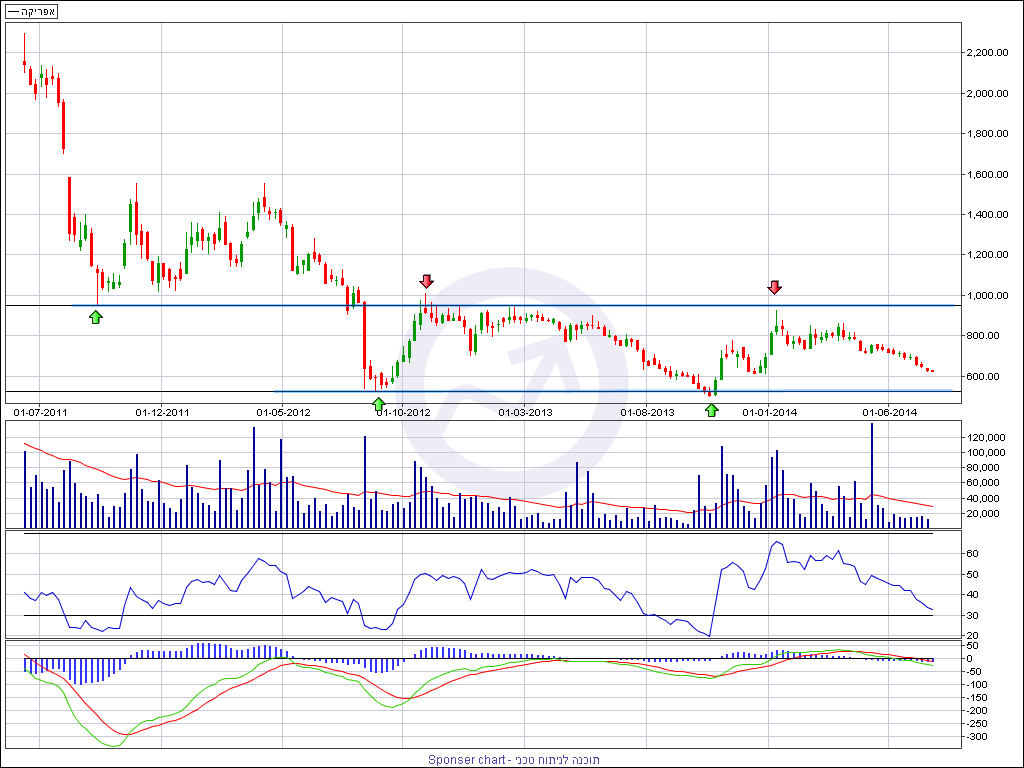Click the 30 level label on the RSI axis
Screen dimensions: 1024x768
pyautogui.click(x=972, y=615)
